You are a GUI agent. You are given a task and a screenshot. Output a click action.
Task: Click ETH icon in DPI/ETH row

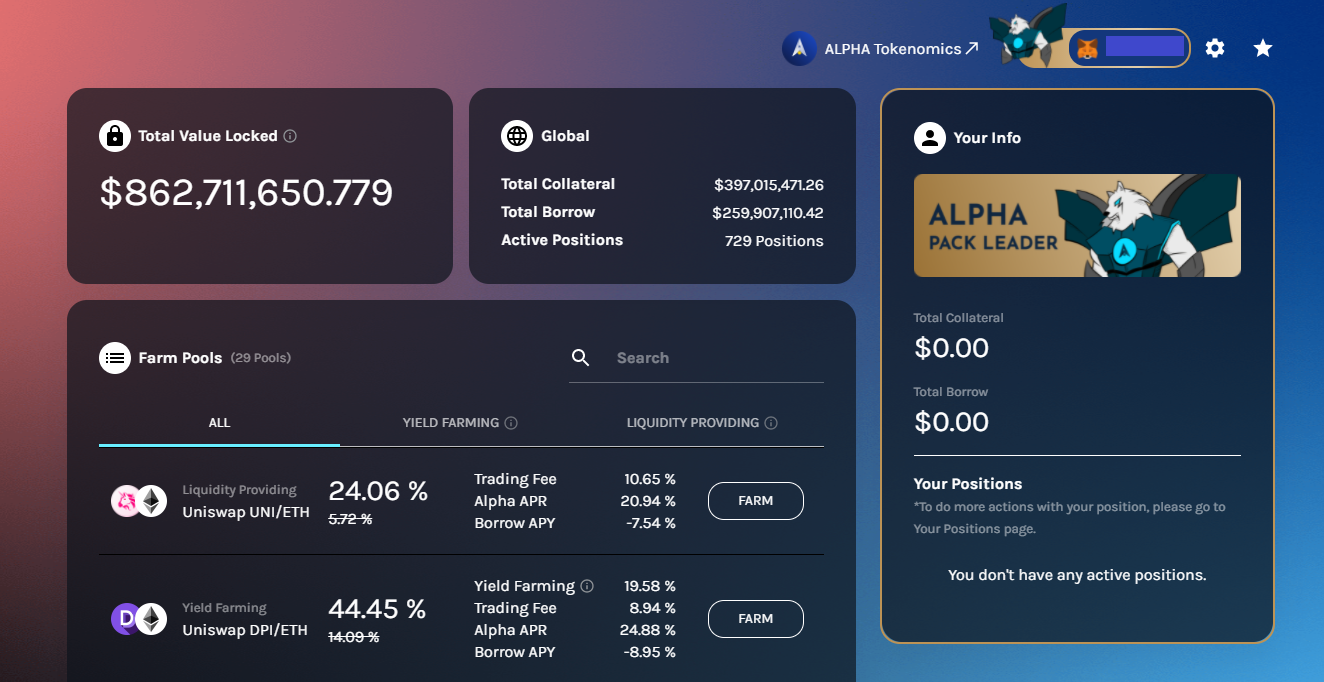pyautogui.click(x=152, y=619)
